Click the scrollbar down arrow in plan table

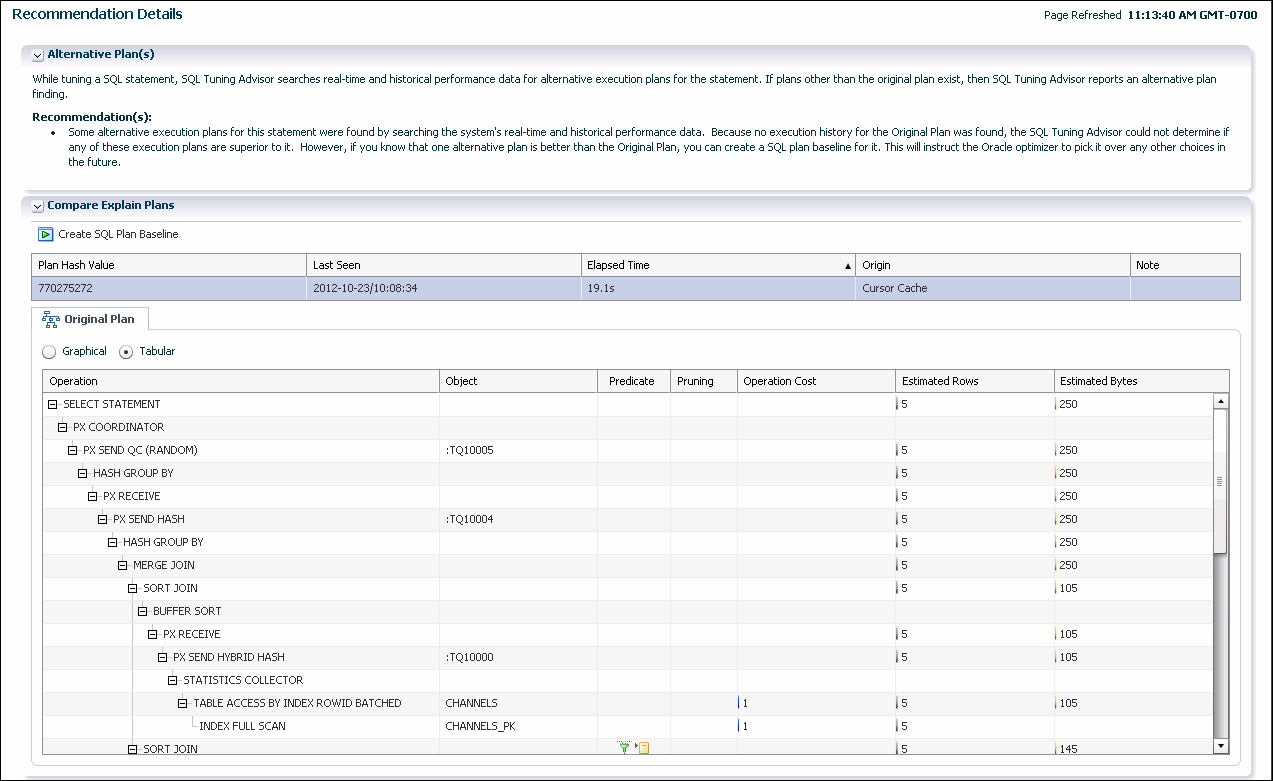pos(1220,745)
